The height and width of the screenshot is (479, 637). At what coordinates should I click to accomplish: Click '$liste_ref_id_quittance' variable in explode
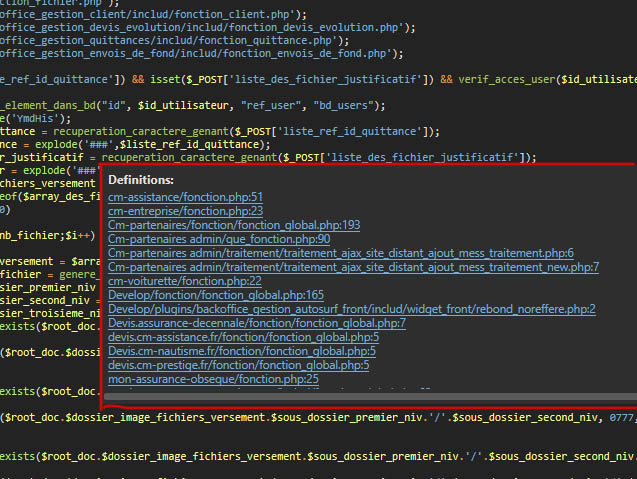(x=189, y=144)
